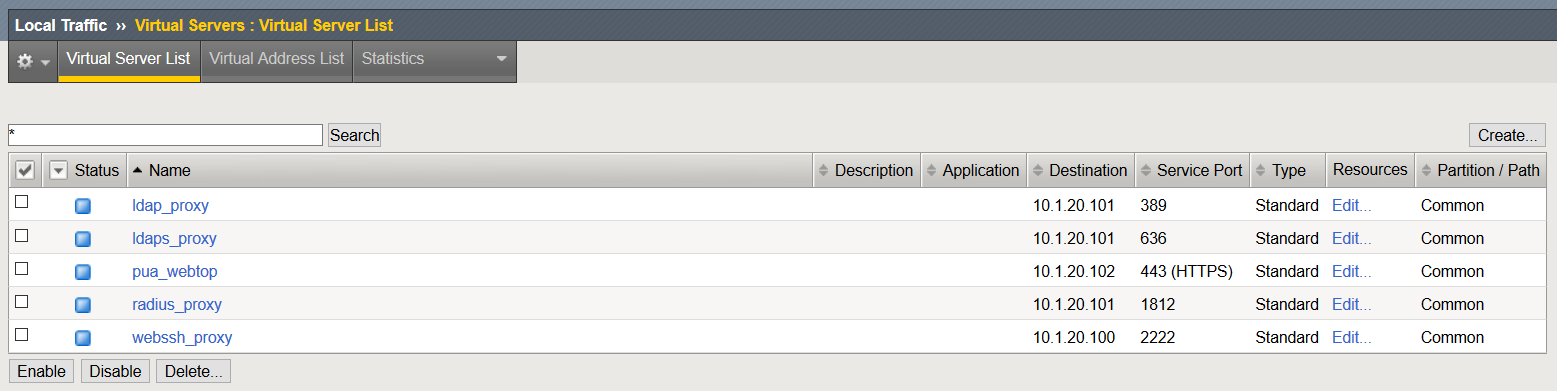Screen dimensions: 1557x391
Task: Click the Create... button
Action: point(1507,135)
